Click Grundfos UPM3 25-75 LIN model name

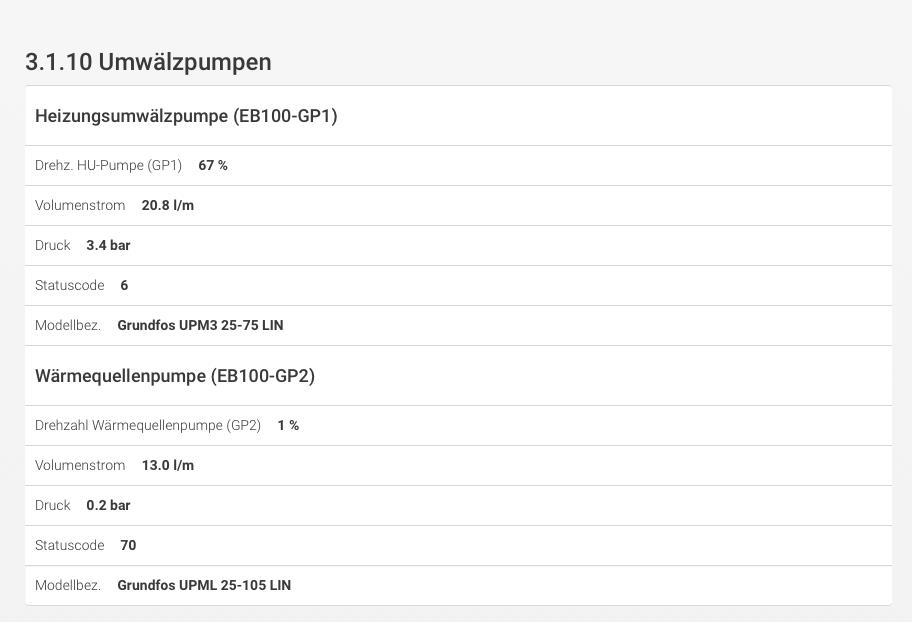(200, 325)
